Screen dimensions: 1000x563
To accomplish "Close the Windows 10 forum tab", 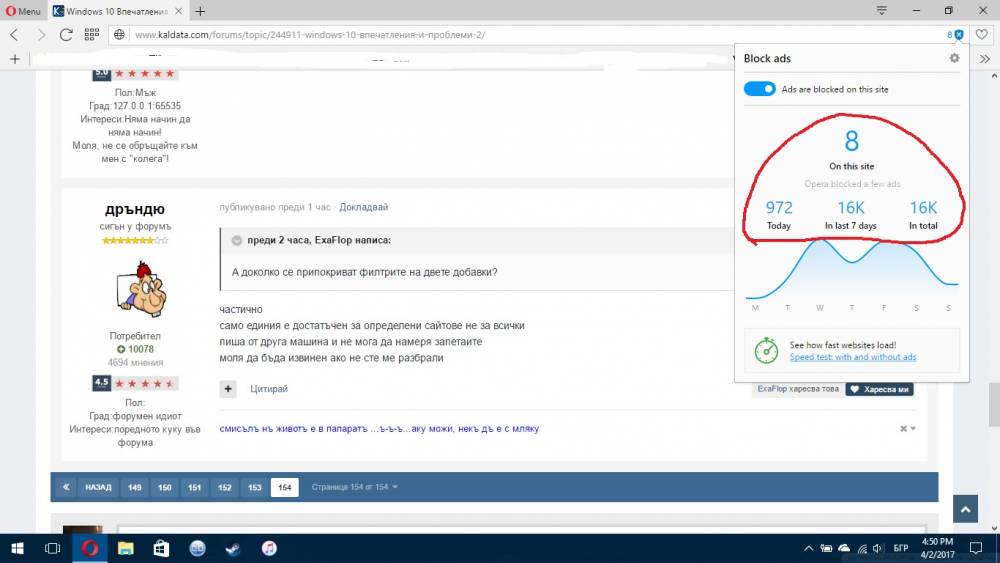I will click(x=179, y=11).
